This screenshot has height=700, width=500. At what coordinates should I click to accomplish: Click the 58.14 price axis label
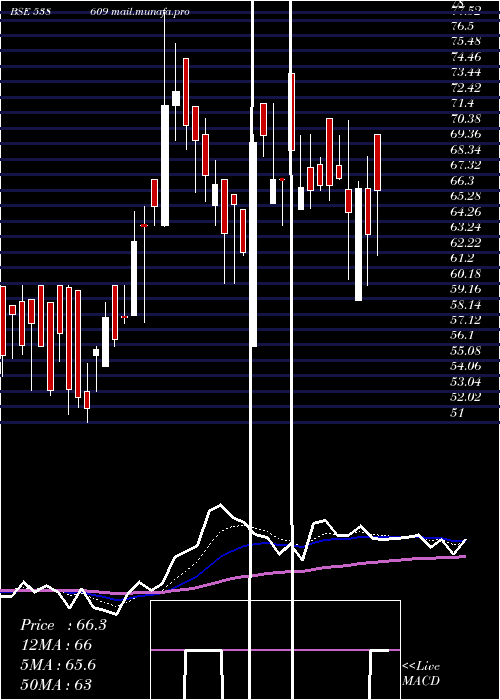click(x=466, y=304)
